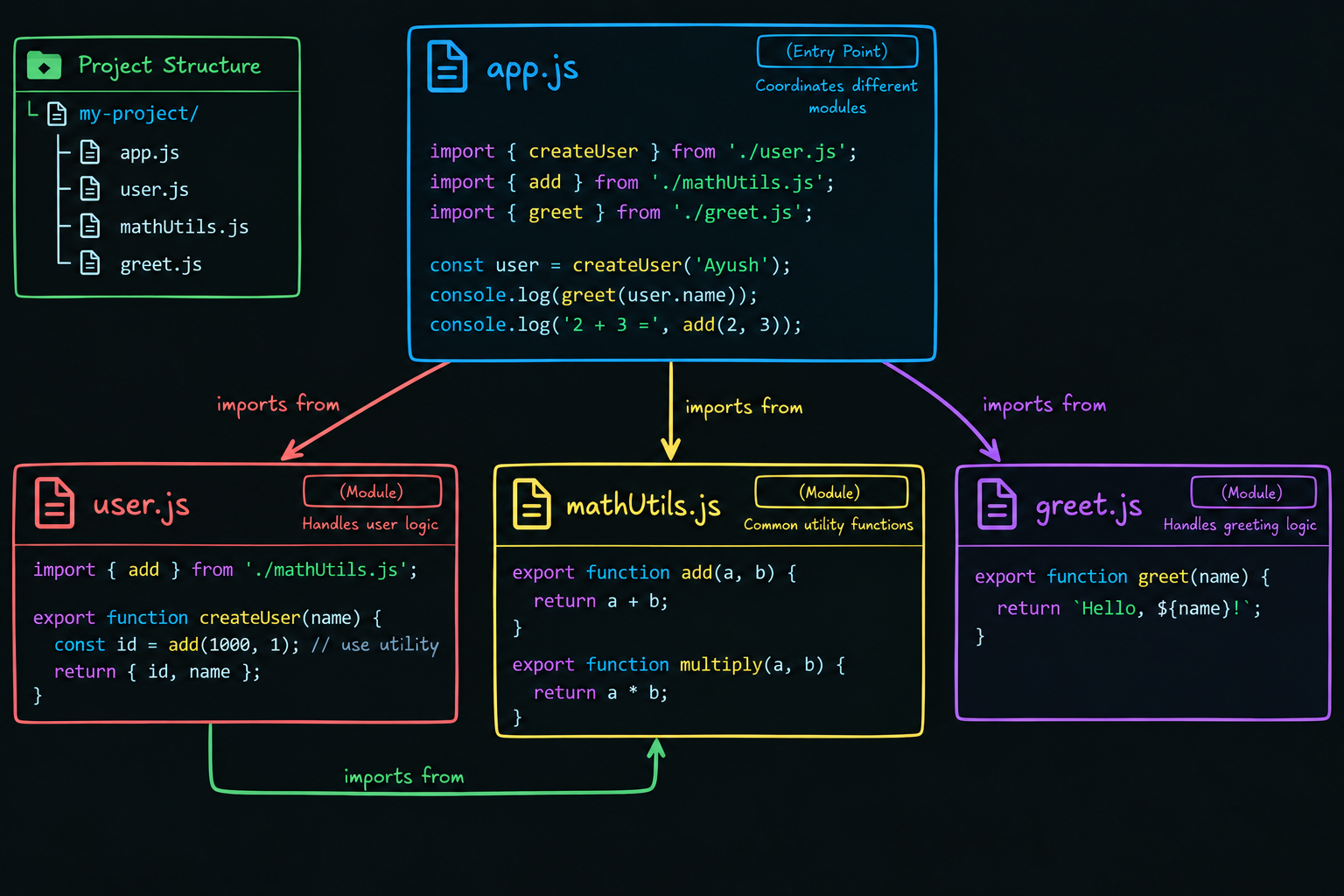Click the './user.js' import path in app.js
This screenshot has width=1344, height=896.
[x=787, y=151]
